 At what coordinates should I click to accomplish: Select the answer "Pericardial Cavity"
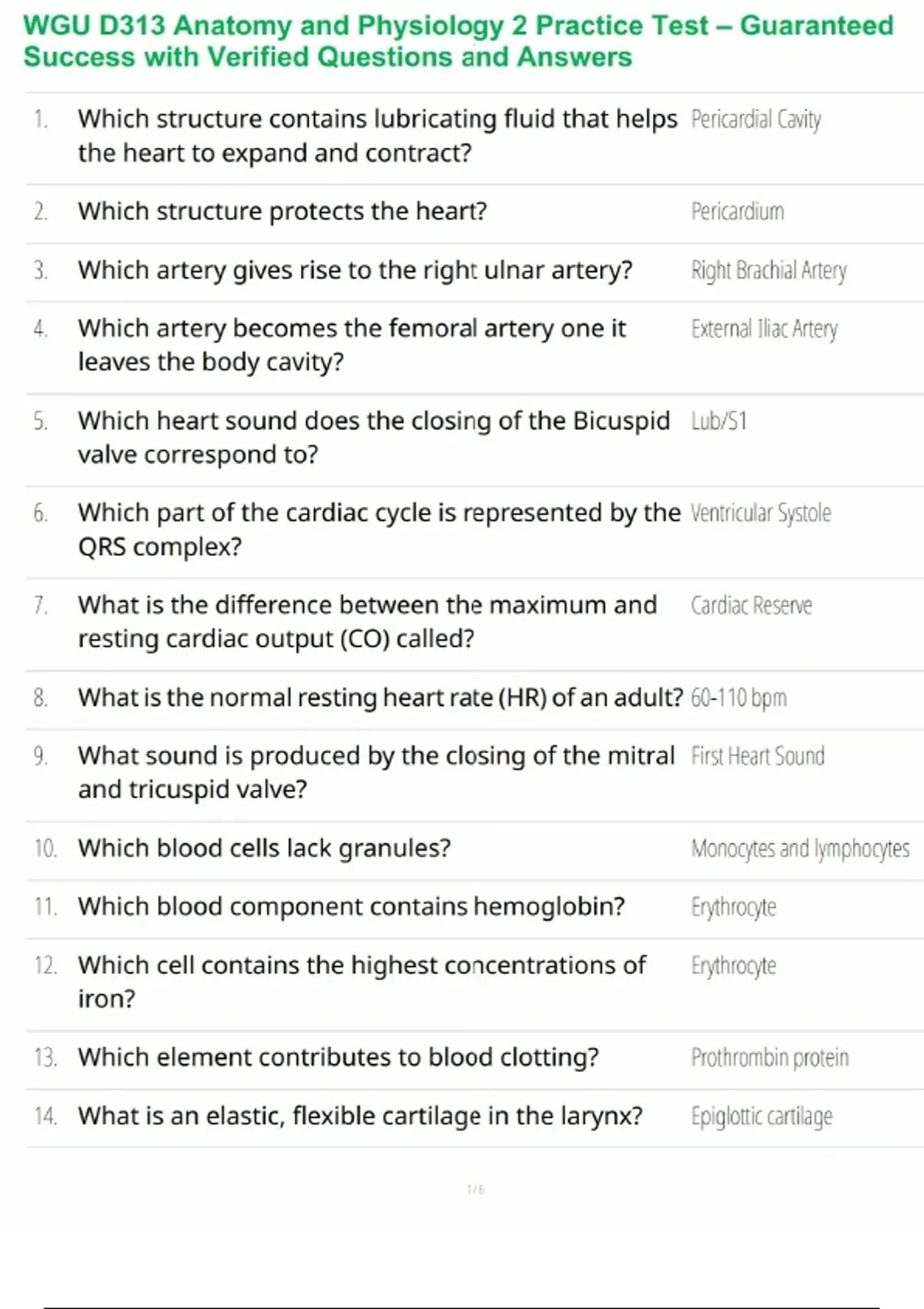755,119
